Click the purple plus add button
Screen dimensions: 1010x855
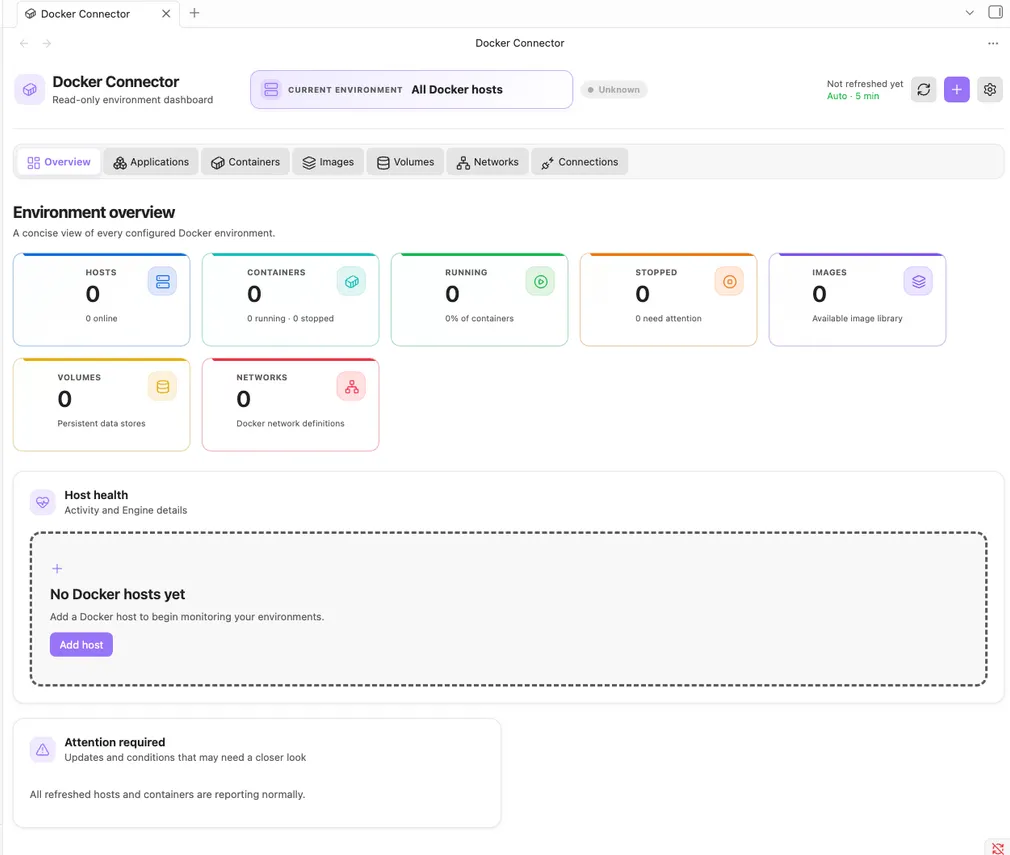[957, 90]
